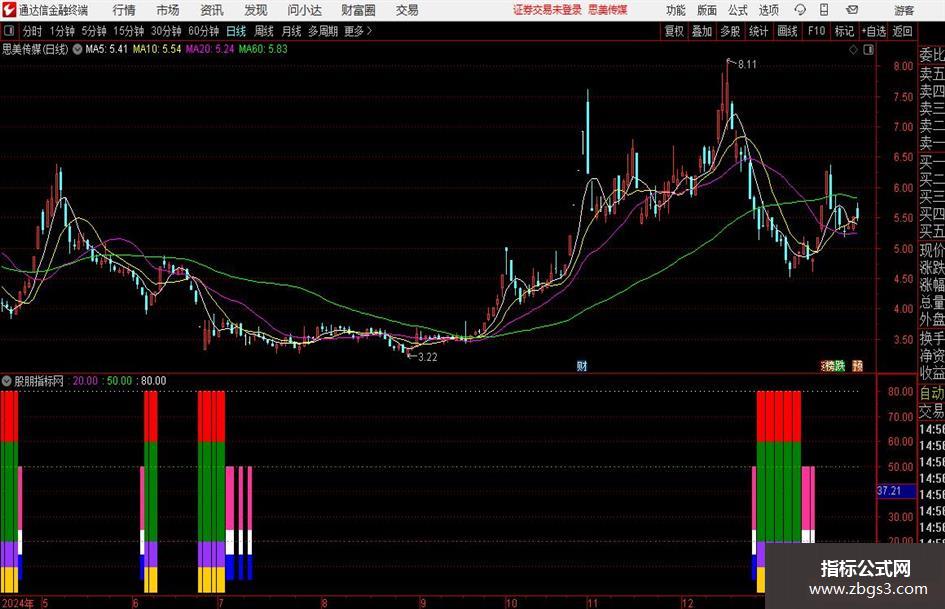945x609 pixels.
Task: Open the 选项 menu
Action: pyautogui.click(x=768, y=10)
